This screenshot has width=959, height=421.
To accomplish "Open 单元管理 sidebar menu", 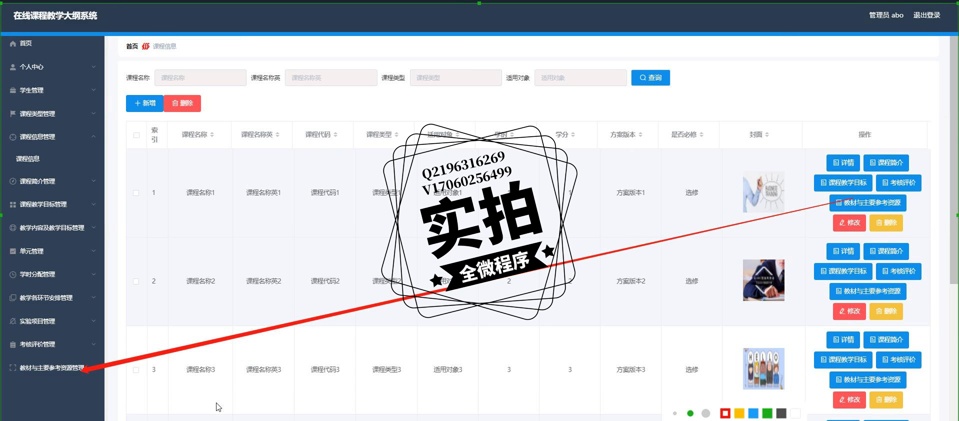I will [x=32, y=251].
